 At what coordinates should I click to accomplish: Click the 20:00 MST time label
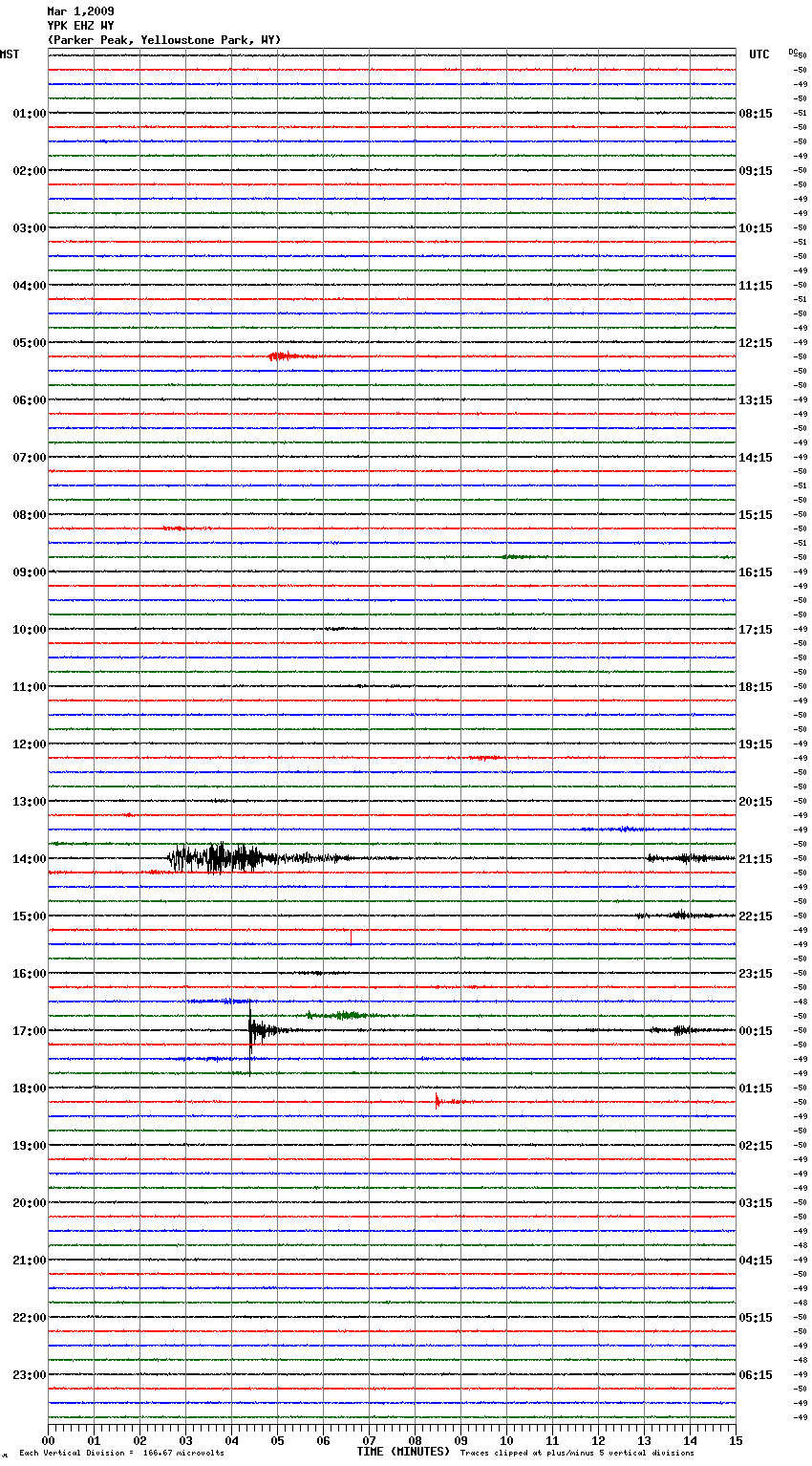[x=30, y=1203]
